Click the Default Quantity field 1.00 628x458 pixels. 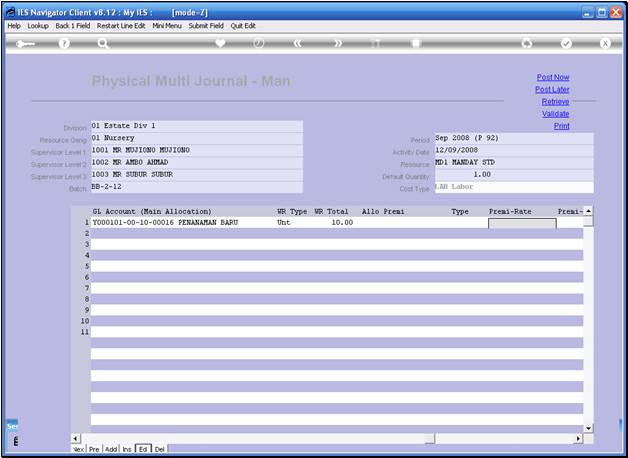(x=514, y=175)
